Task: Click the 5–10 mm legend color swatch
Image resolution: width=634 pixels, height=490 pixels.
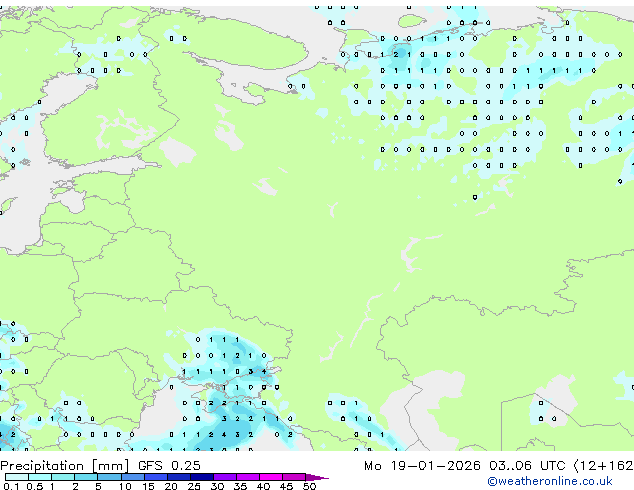Action: pos(109,477)
